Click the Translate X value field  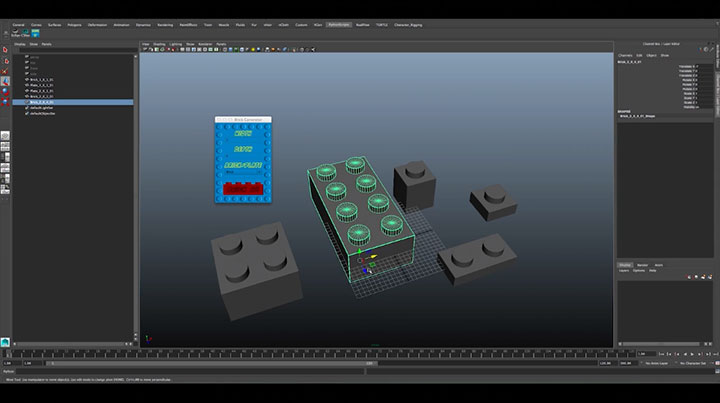tap(705, 67)
